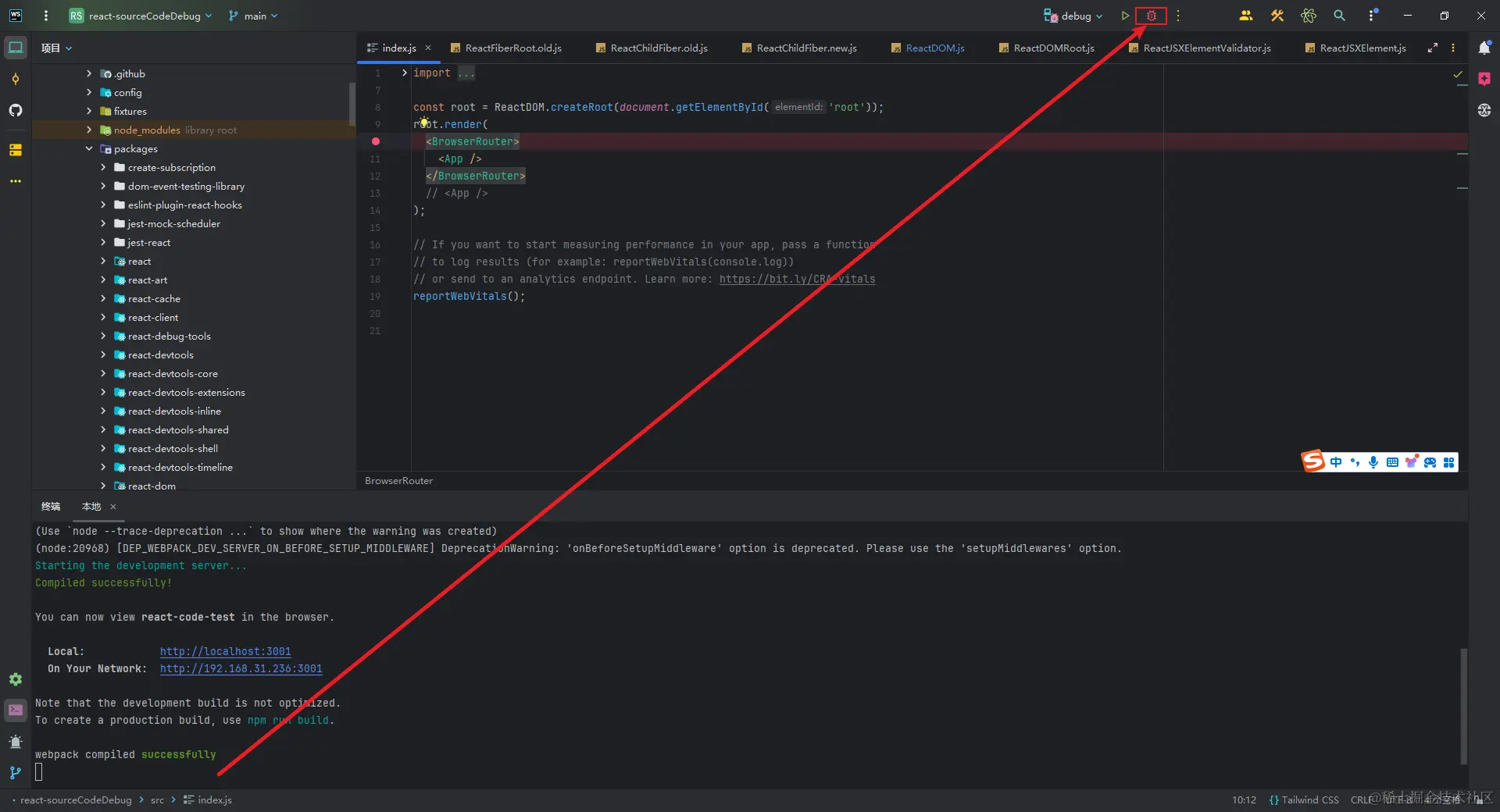The image size is (1500, 812).
Task: Open the Commit tool window icon
Action: 16,79
